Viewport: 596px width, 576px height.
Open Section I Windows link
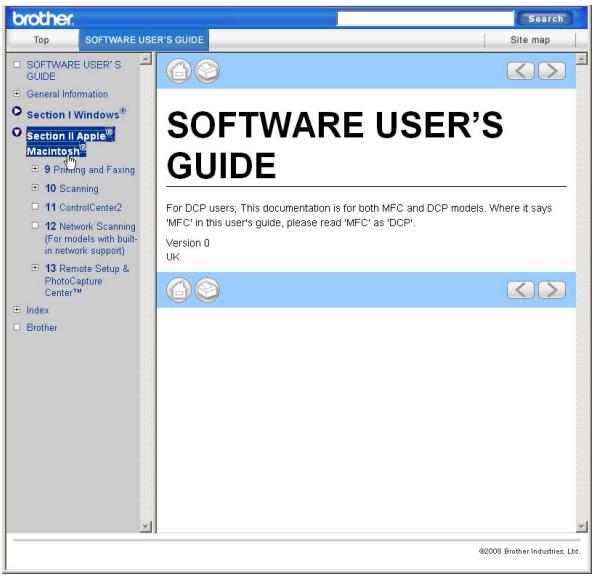tap(76, 114)
